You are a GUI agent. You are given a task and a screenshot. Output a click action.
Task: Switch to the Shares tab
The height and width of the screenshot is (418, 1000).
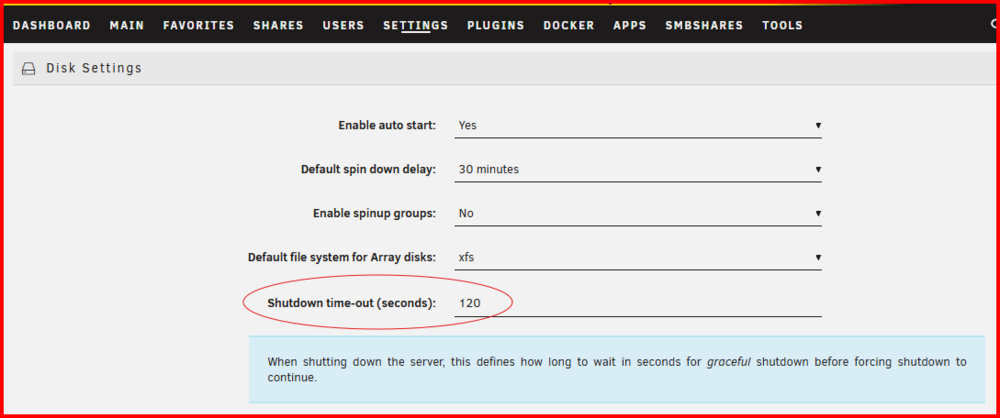(x=279, y=26)
